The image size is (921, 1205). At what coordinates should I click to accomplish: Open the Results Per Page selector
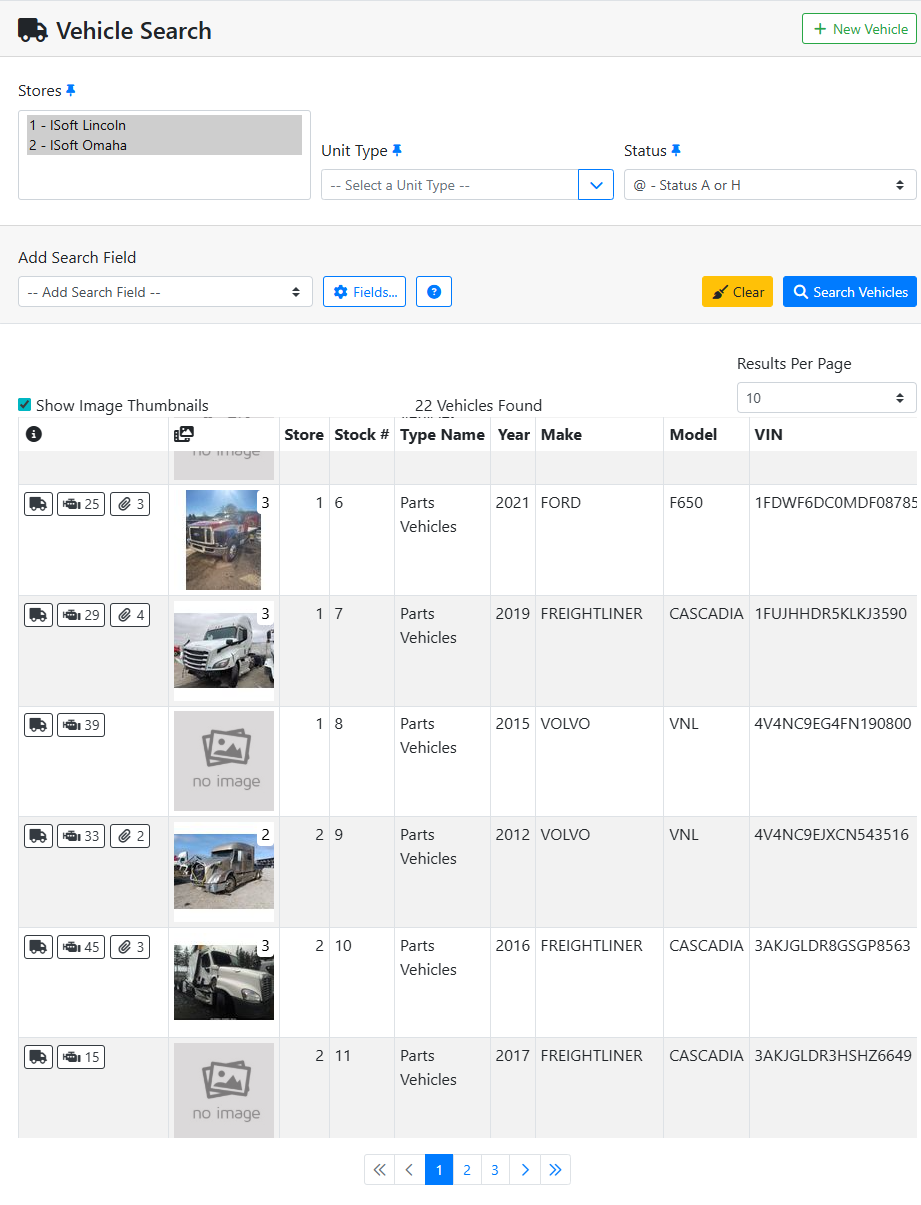pos(826,397)
